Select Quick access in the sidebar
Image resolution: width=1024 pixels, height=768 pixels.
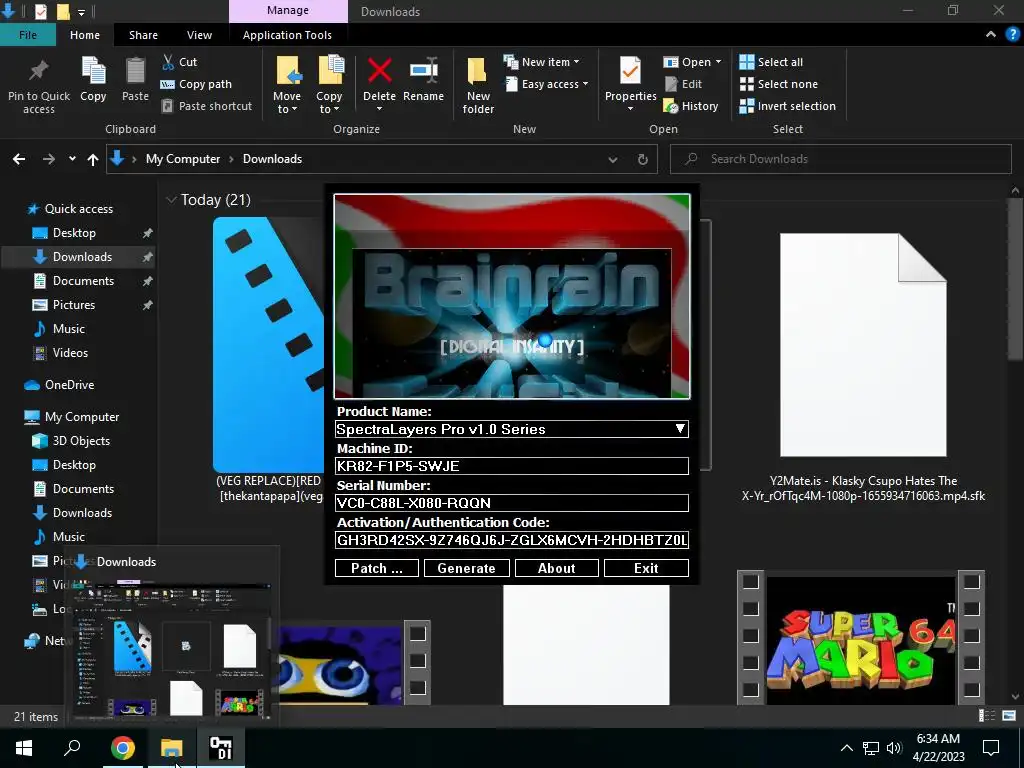[x=78, y=209]
